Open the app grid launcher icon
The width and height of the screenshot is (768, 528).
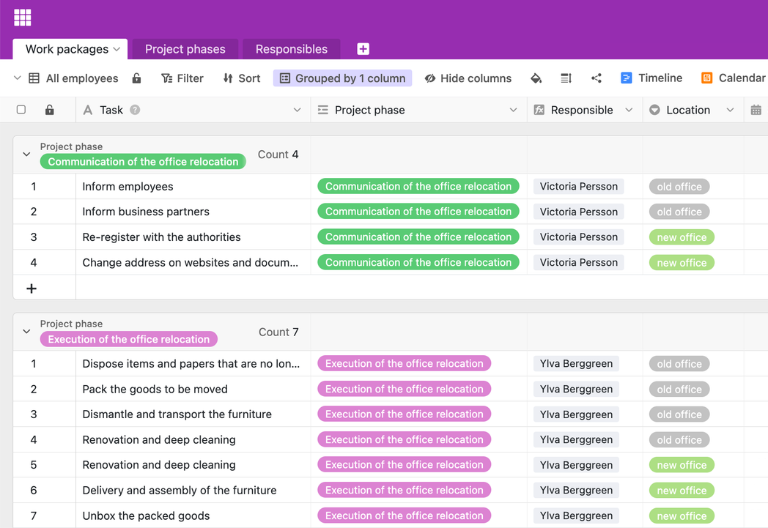(x=22, y=17)
